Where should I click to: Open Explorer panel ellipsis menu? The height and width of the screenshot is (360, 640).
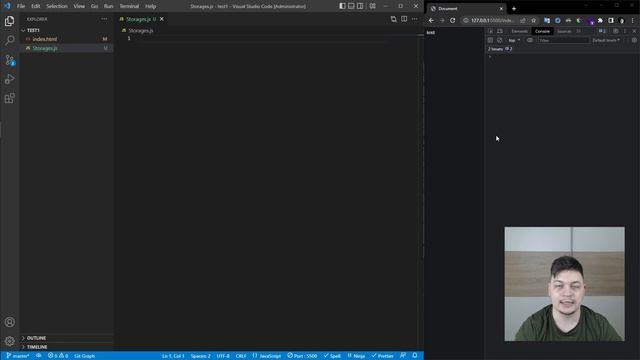(104, 19)
